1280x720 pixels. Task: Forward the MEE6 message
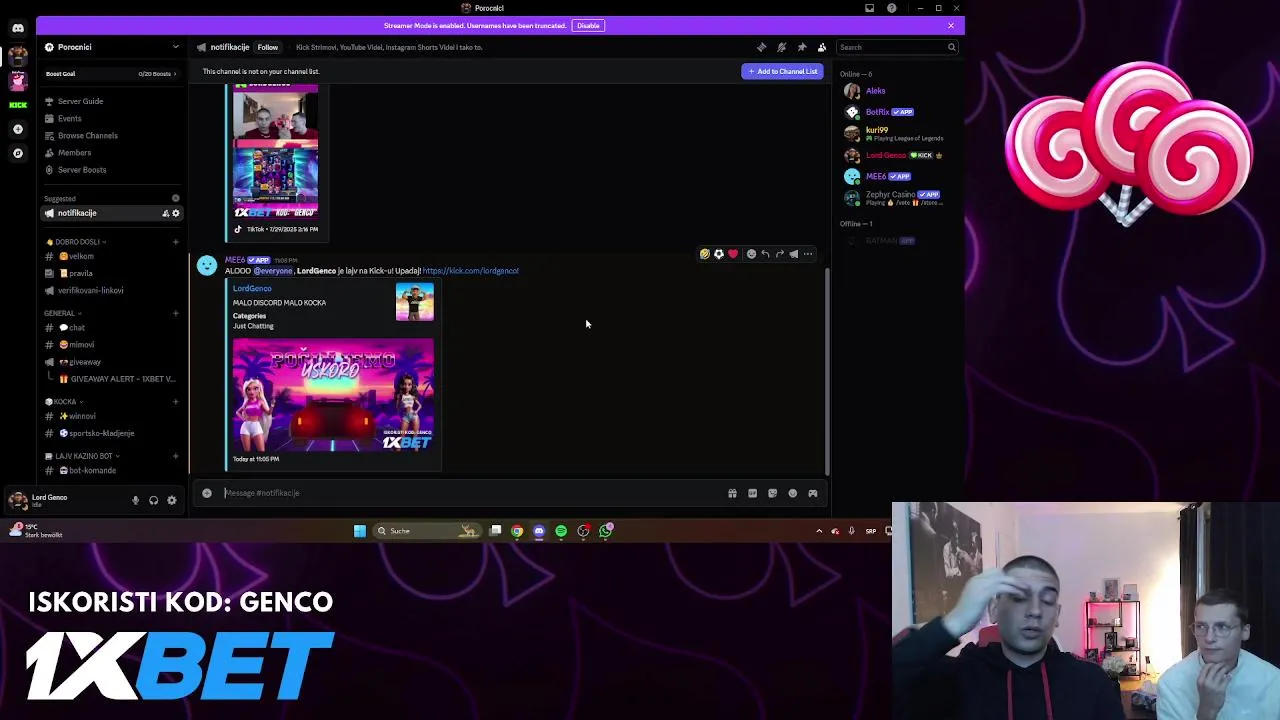point(780,254)
